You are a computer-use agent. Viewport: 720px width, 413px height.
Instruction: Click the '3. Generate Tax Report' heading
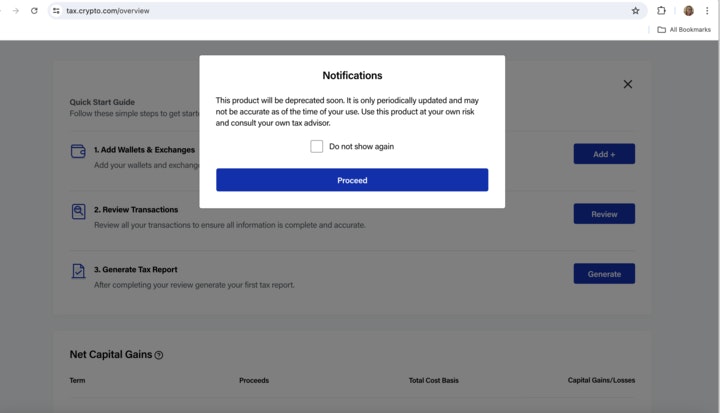tap(135, 270)
